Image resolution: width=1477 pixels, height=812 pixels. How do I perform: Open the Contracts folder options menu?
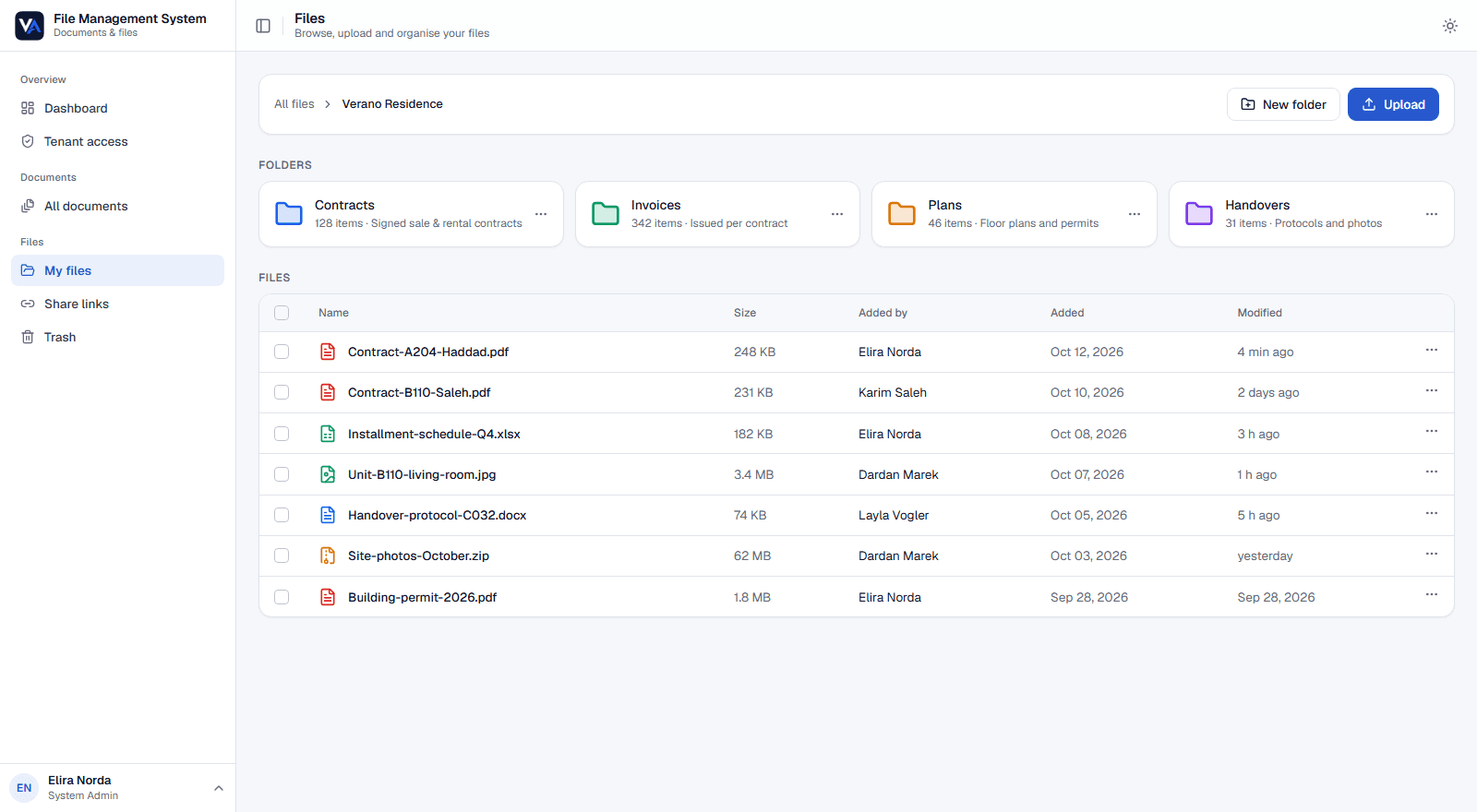click(541, 214)
